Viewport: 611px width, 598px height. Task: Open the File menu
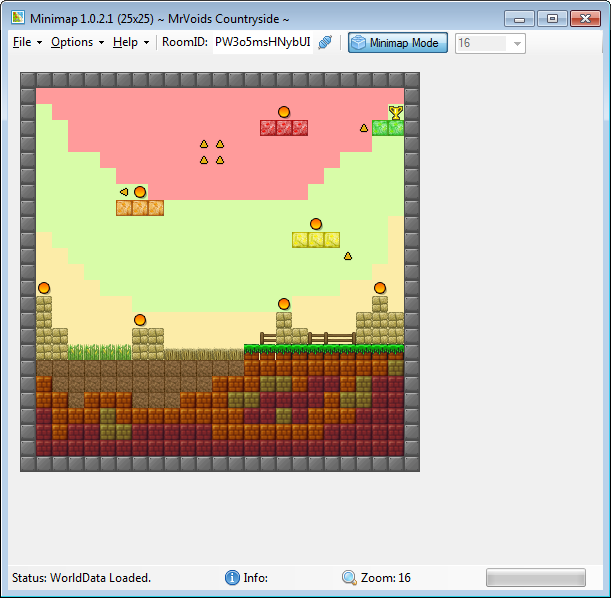(x=27, y=42)
